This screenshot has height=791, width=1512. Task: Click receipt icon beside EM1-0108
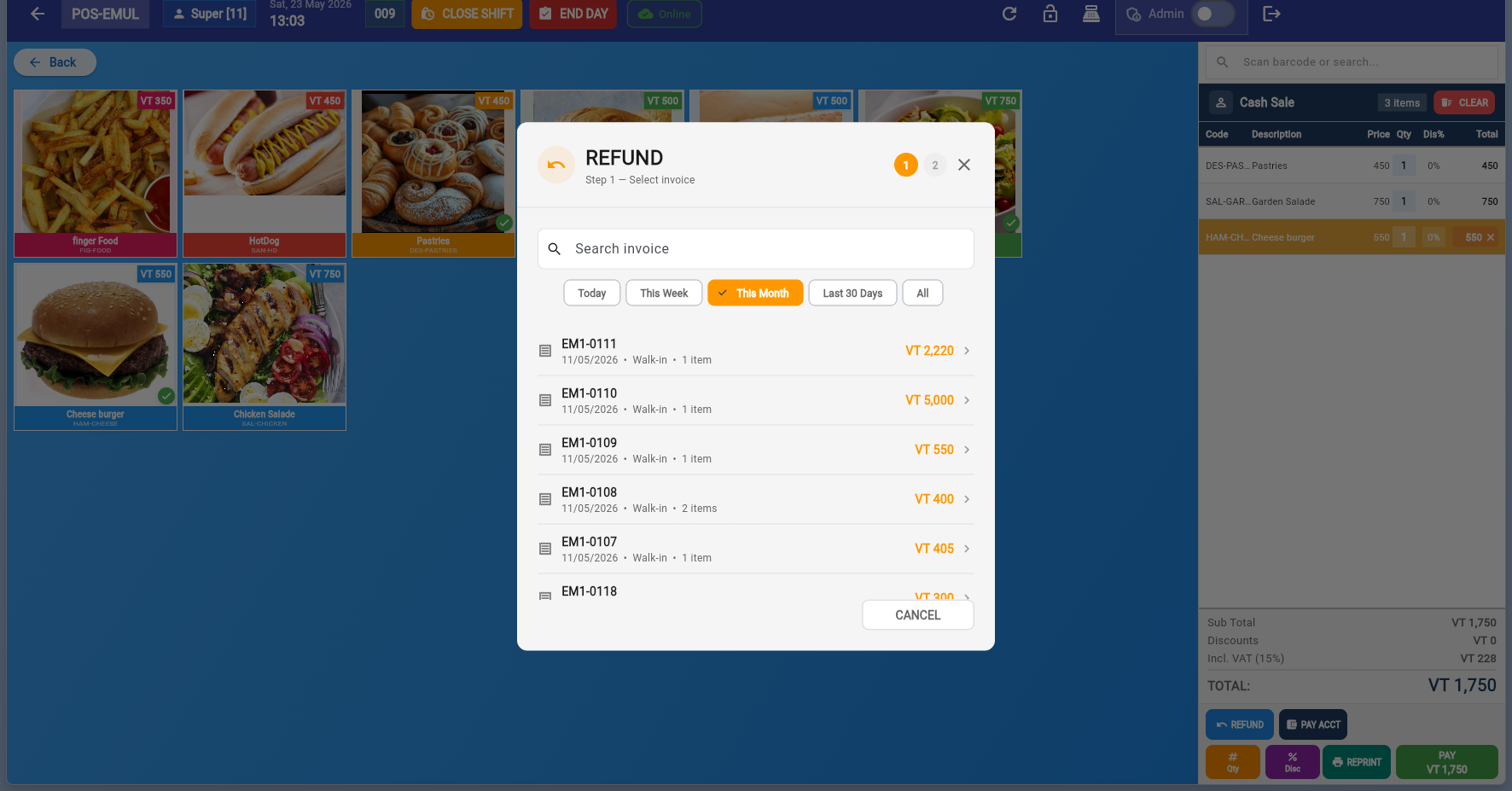click(545, 499)
